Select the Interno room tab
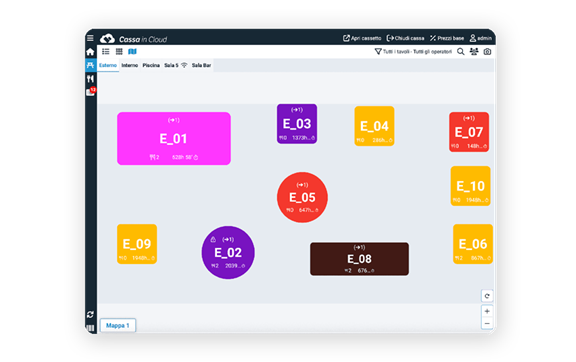This screenshot has height=362, width=576. 130,65
